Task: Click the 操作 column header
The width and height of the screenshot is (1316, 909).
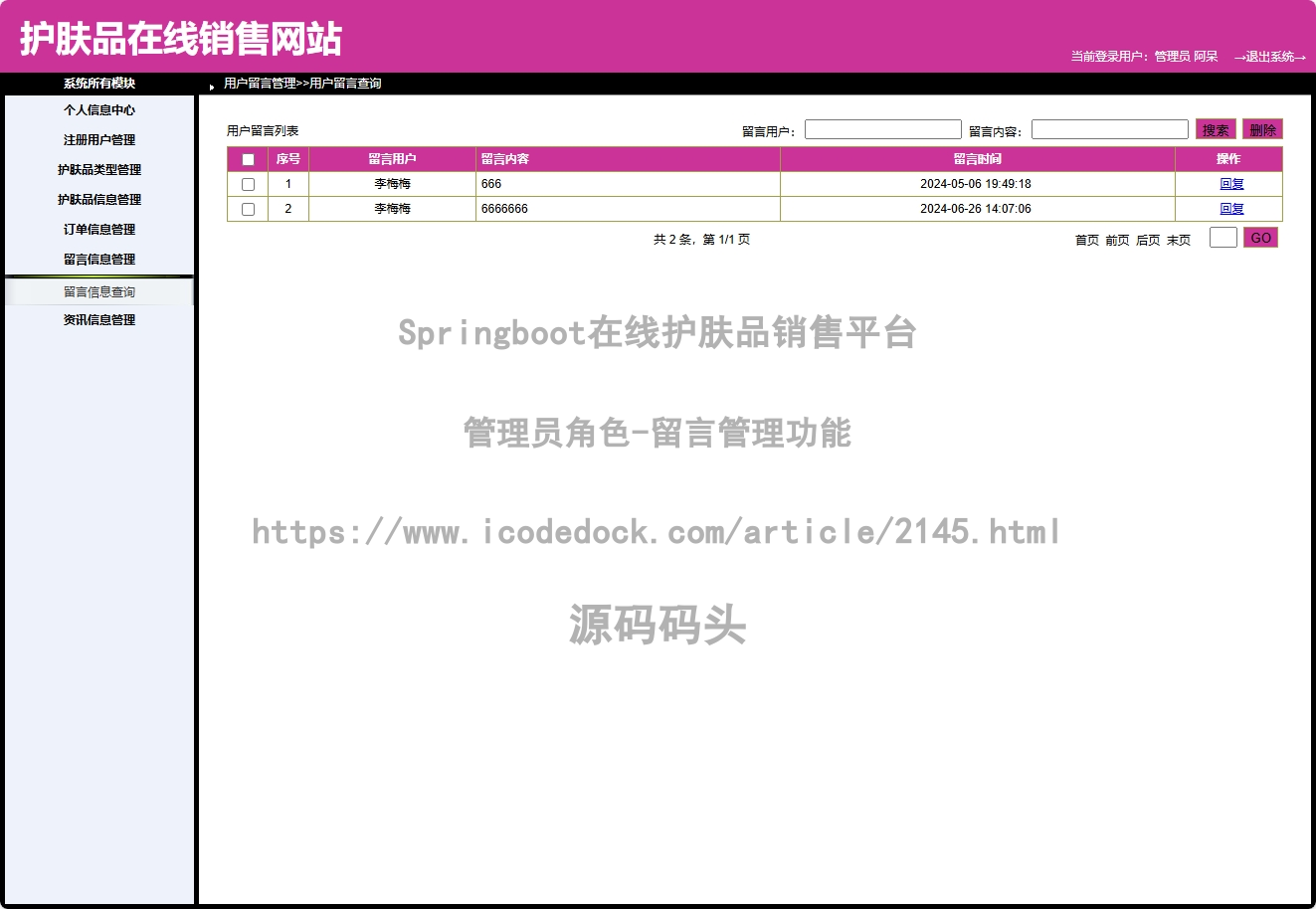Action: [x=1228, y=159]
